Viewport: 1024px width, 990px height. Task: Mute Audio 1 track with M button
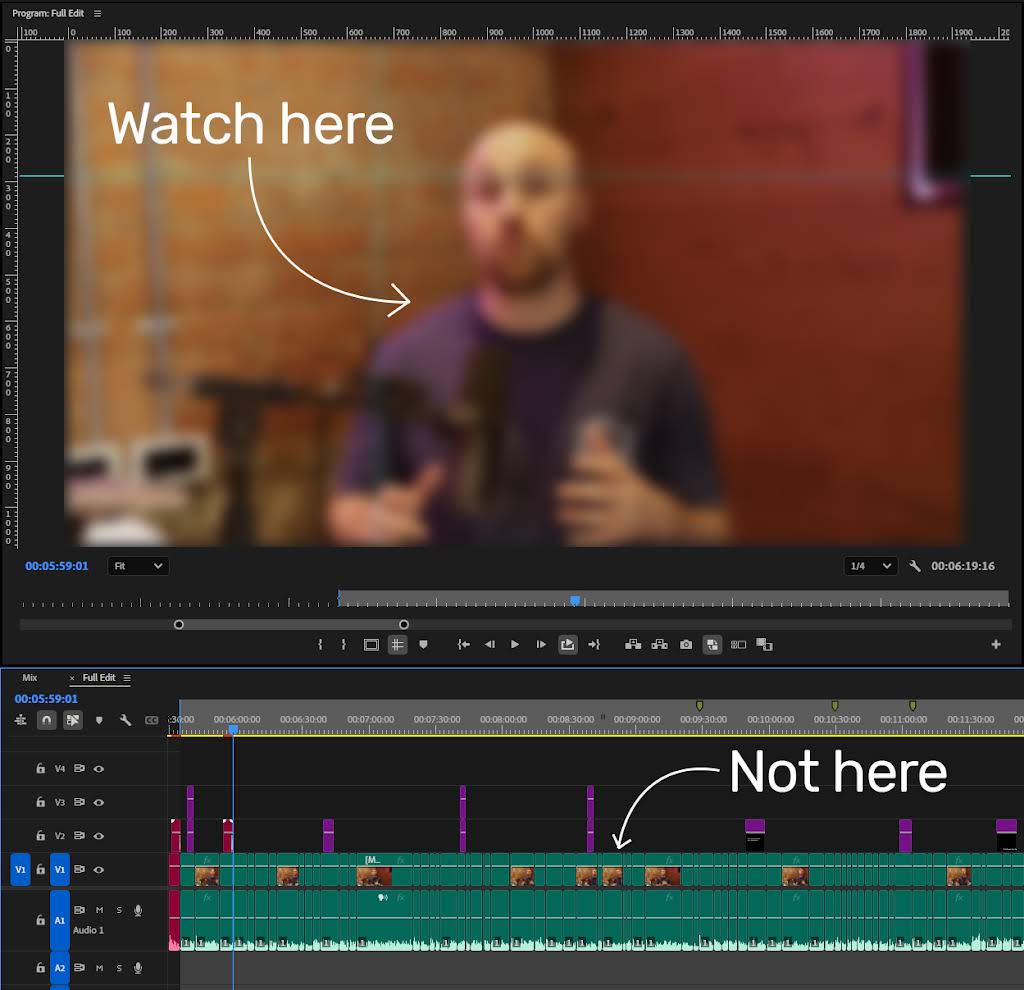click(x=99, y=910)
